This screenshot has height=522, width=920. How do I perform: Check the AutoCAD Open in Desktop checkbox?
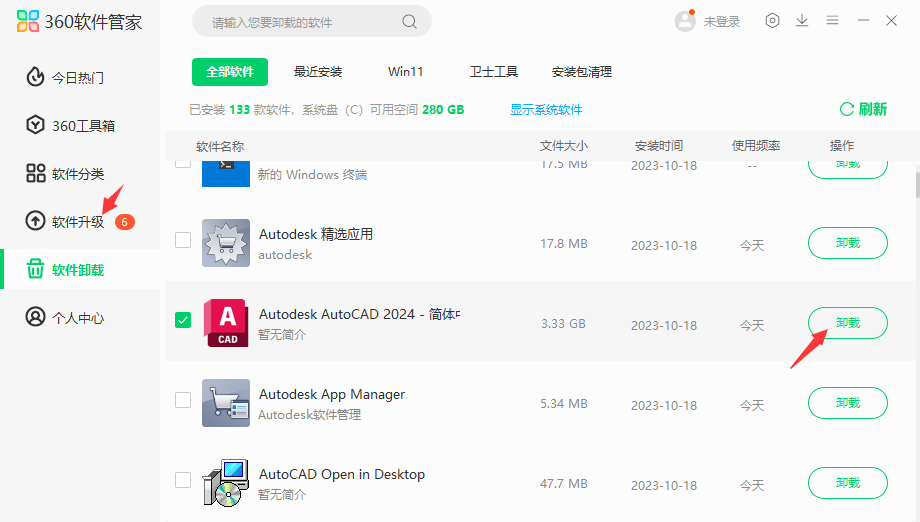tap(183, 480)
